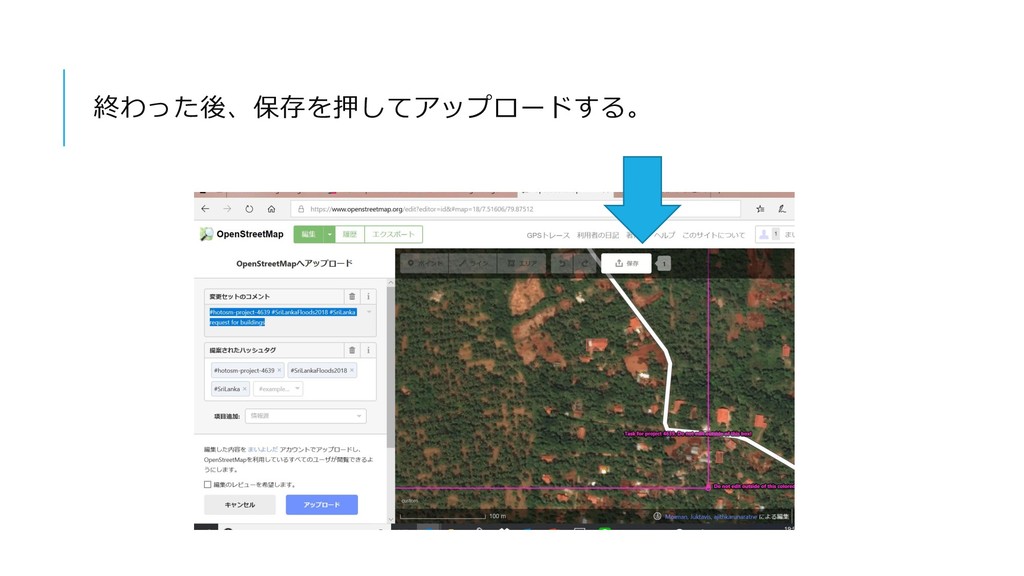Remove the #SriLanka hashtag chip
This screenshot has width=1024, height=576.
(x=245, y=389)
